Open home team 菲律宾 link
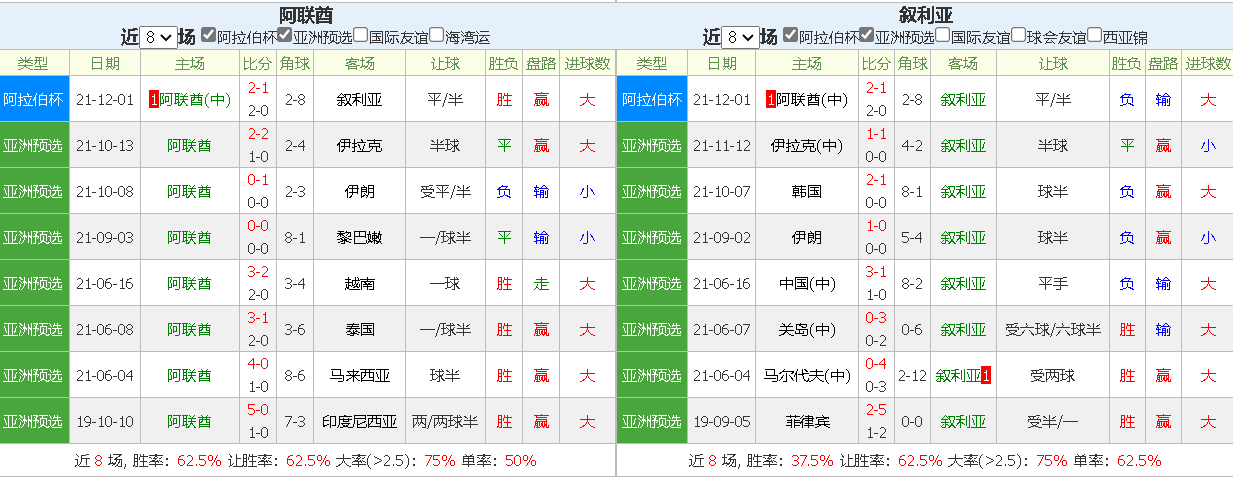 click(807, 422)
